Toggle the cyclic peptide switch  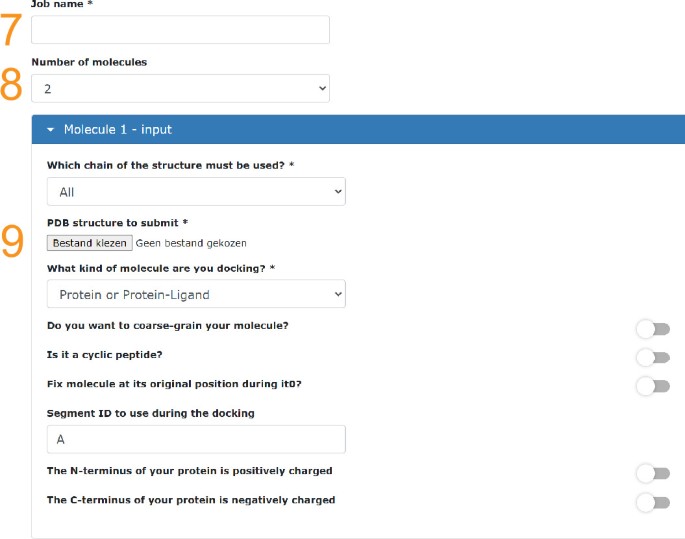(652, 357)
